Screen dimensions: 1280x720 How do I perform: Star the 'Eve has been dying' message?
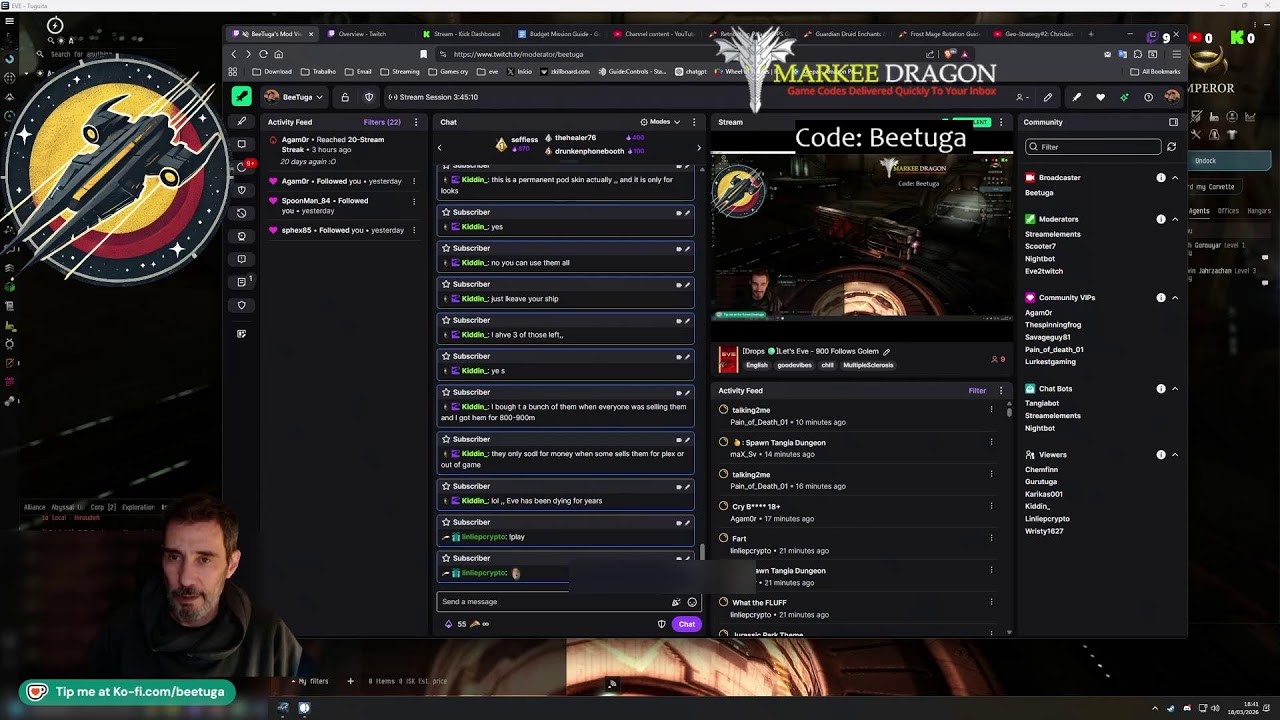click(x=447, y=486)
